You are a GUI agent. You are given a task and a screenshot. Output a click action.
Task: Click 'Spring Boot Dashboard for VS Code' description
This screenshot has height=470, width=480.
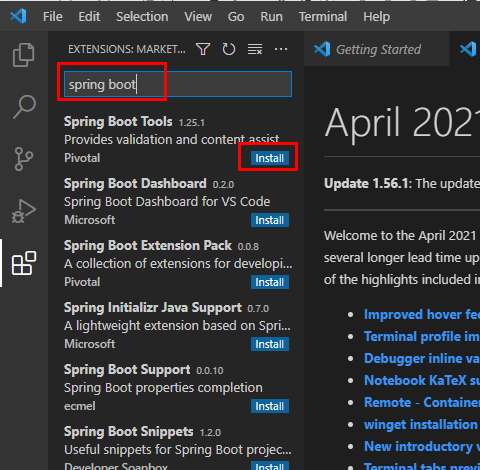[167, 202]
